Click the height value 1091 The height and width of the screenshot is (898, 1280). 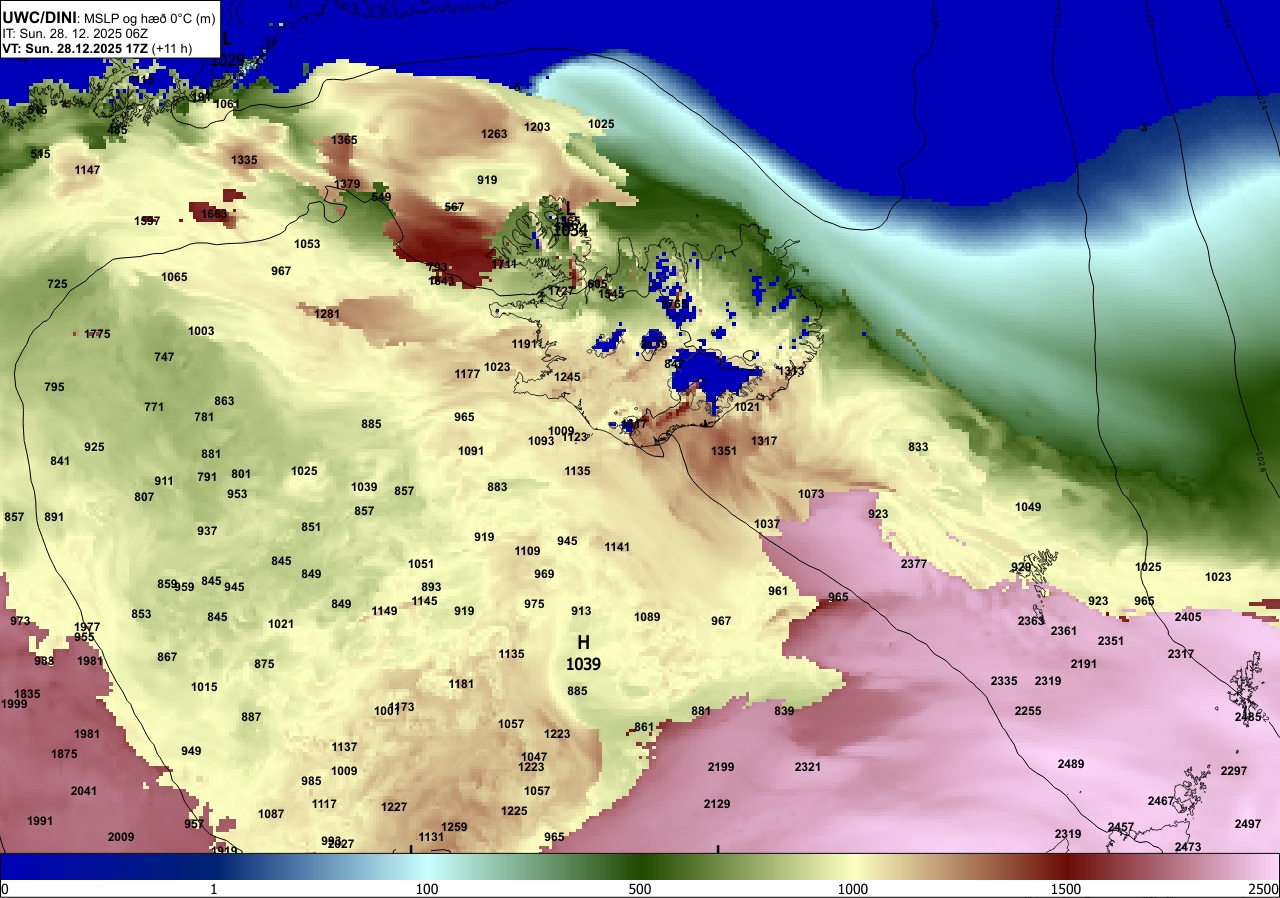471,451
